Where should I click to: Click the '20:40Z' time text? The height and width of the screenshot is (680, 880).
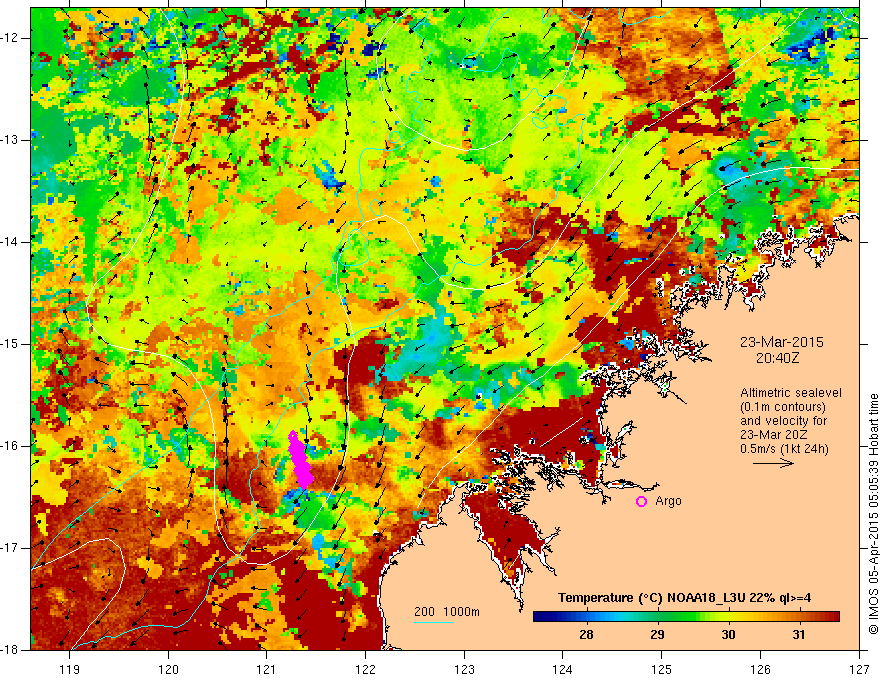[777, 358]
